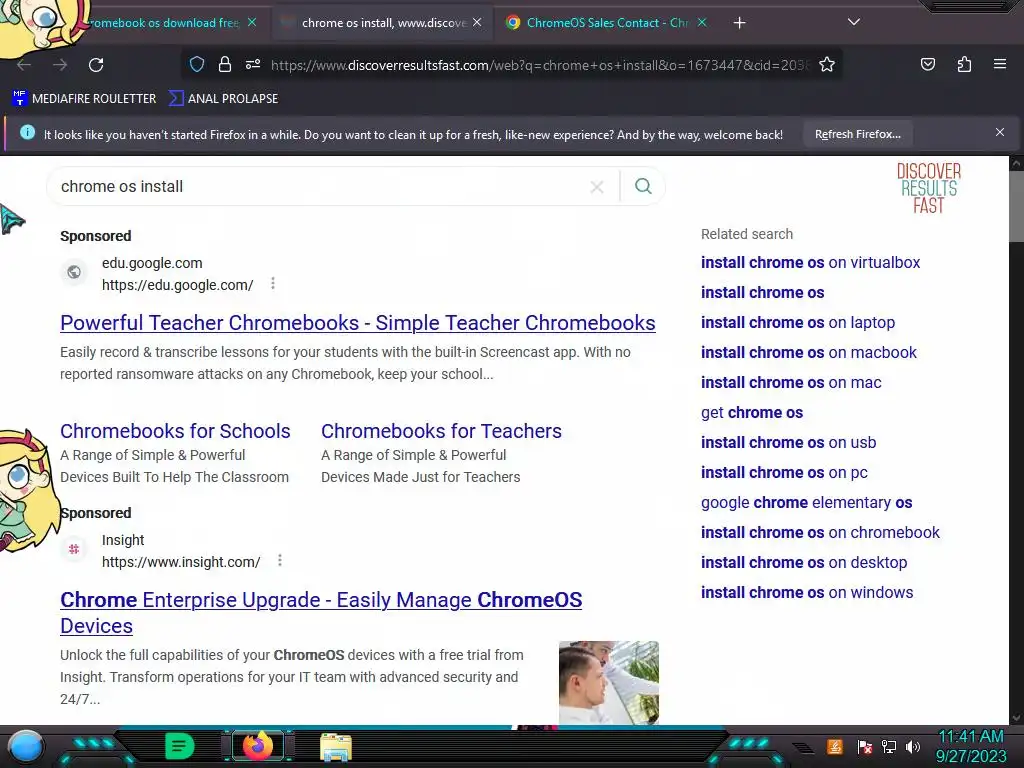
Task: Click the https://edu.google.com/ URL text
Action: point(178,285)
